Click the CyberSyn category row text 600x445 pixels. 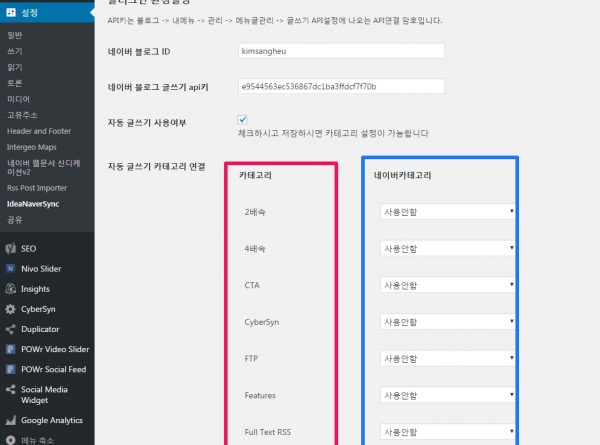[262, 322]
